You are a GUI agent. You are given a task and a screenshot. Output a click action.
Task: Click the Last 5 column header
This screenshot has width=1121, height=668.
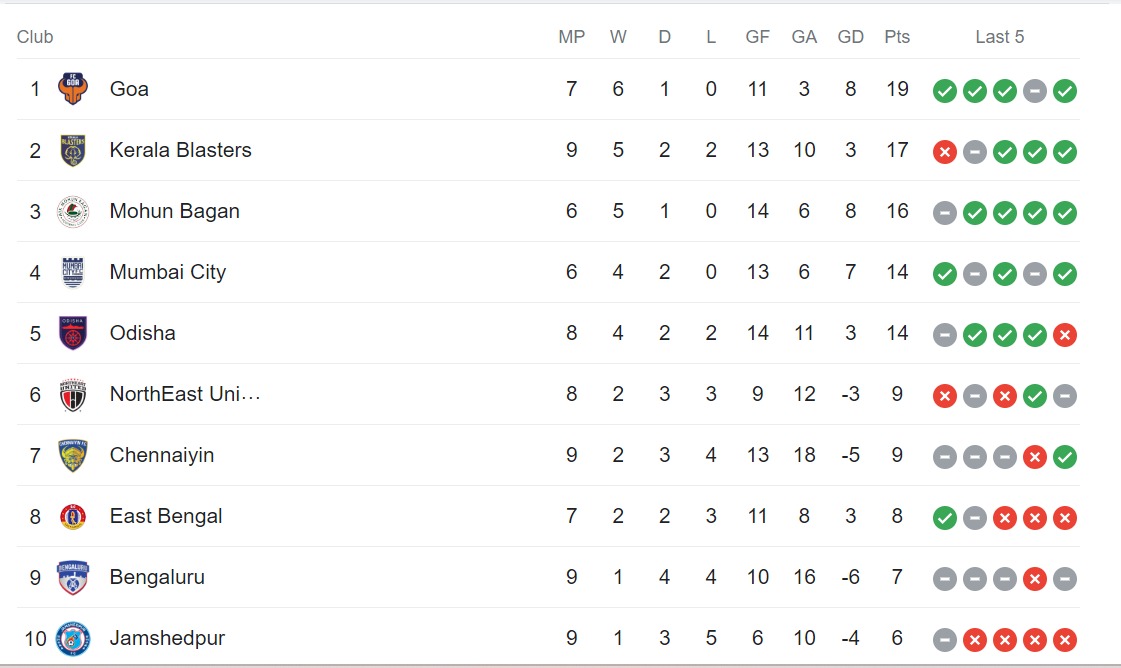point(1000,37)
